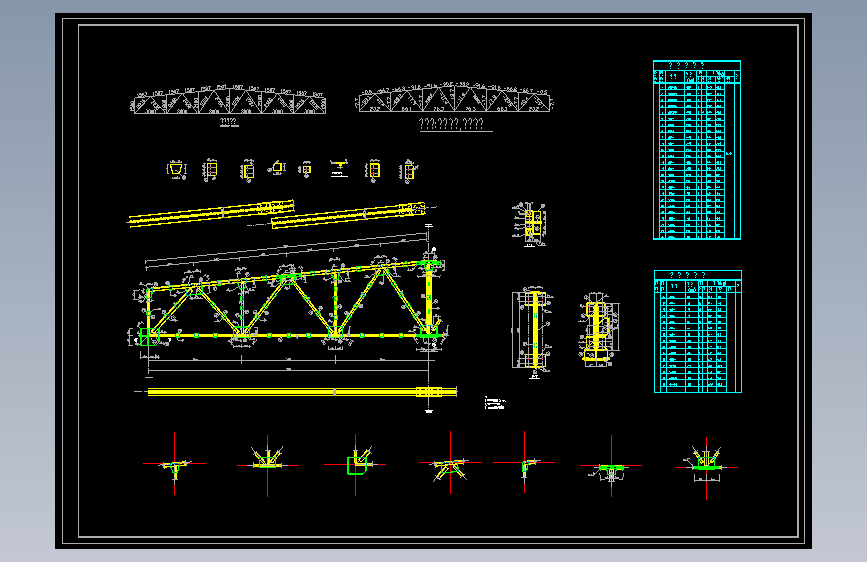This screenshot has height=562, width=867.
Task: Click the small white notes text block near chord plan
Action: (494, 403)
